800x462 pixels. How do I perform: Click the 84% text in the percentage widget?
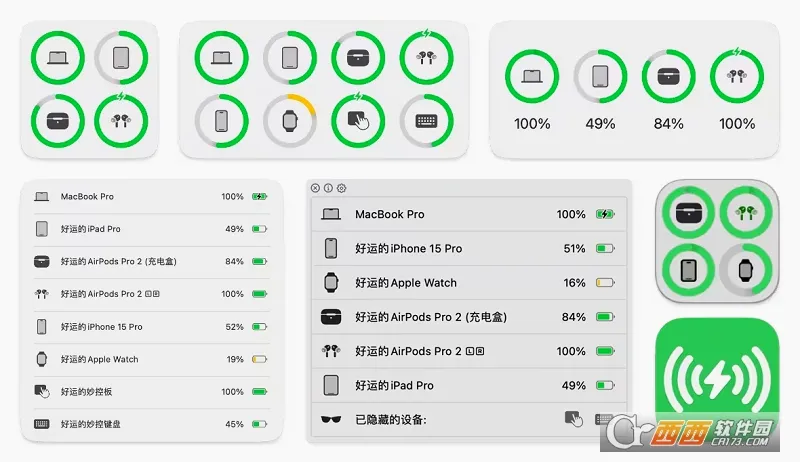coord(668,124)
